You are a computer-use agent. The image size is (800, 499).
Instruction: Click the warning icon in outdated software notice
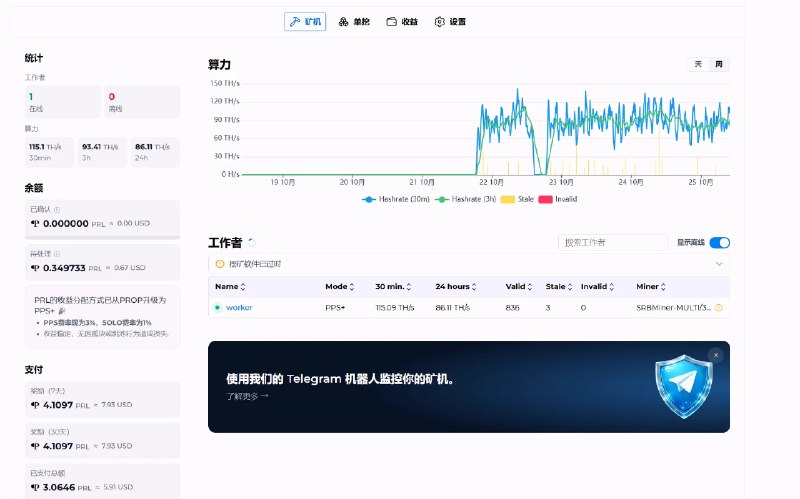(x=220, y=264)
